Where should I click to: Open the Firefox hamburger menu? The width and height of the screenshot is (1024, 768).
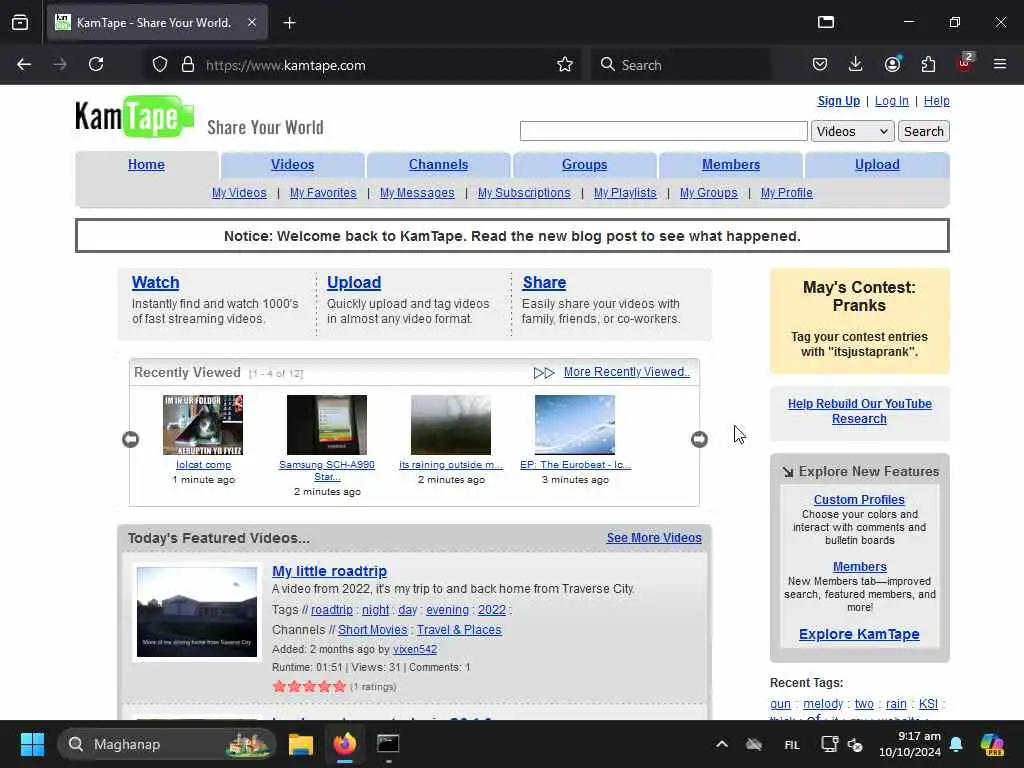1000,64
